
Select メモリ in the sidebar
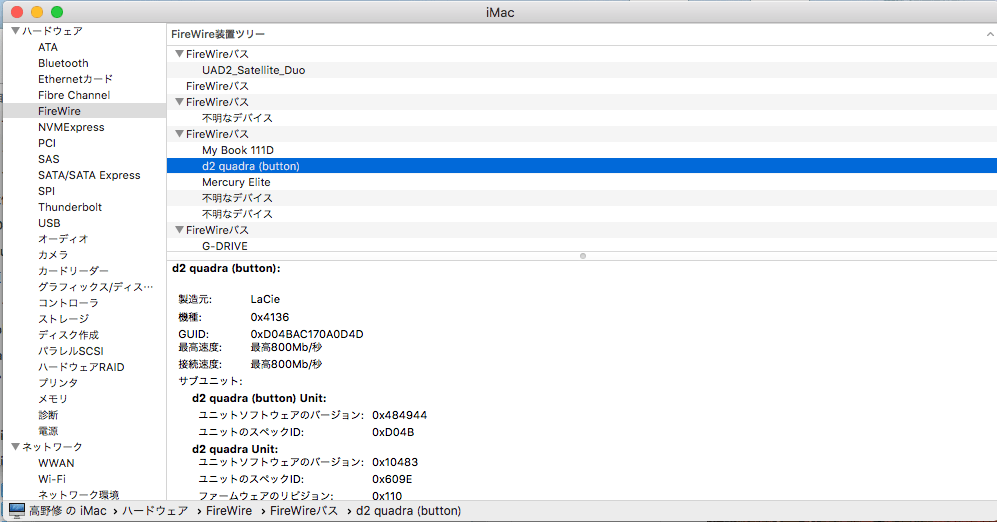[53, 399]
